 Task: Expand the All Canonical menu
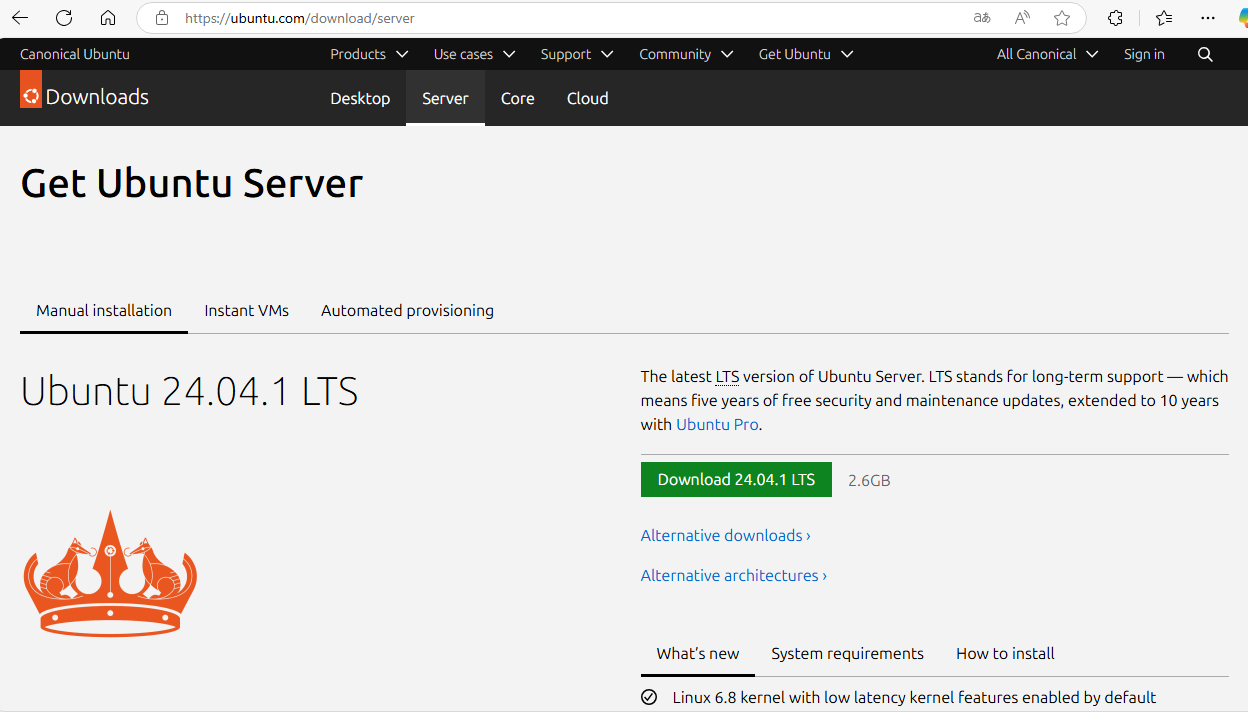pyautogui.click(x=1047, y=54)
